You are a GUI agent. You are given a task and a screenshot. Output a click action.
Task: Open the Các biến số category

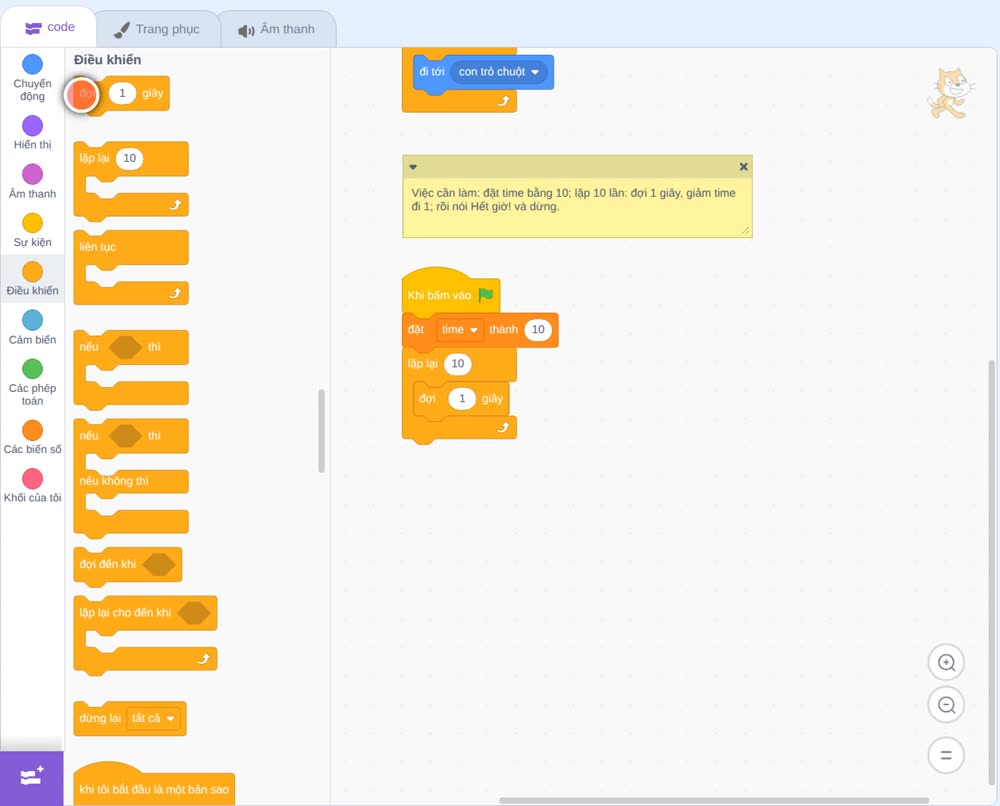point(32,437)
